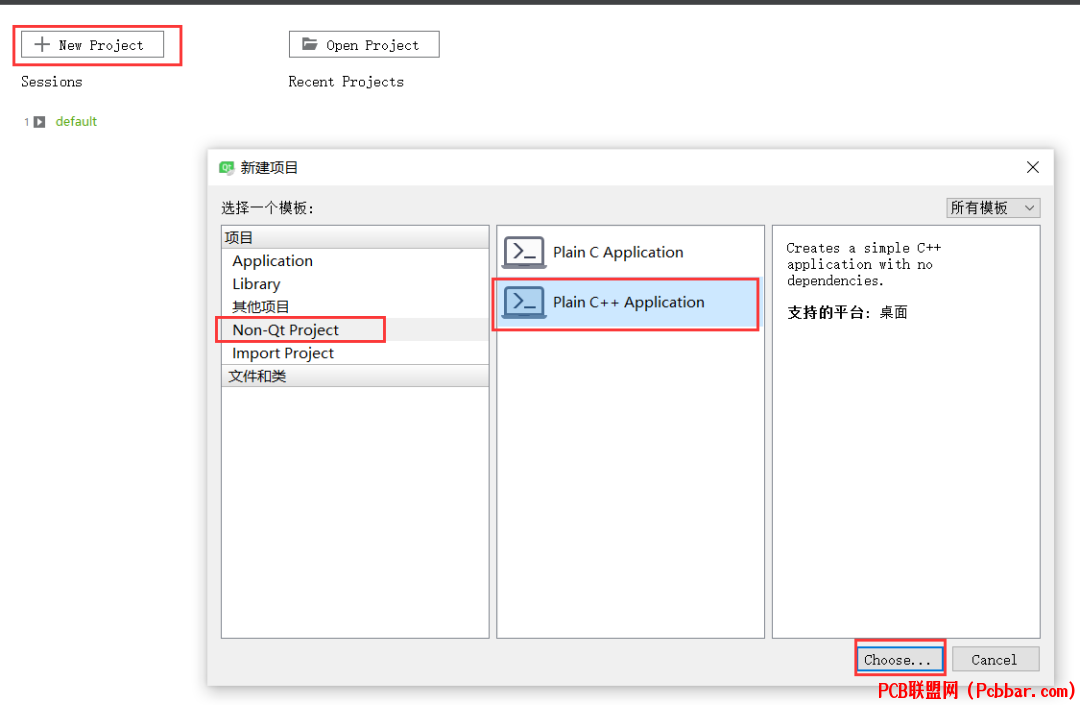The height and width of the screenshot is (705, 1080).
Task: Click the Recent Projects heading
Action: (x=346, y=82)
